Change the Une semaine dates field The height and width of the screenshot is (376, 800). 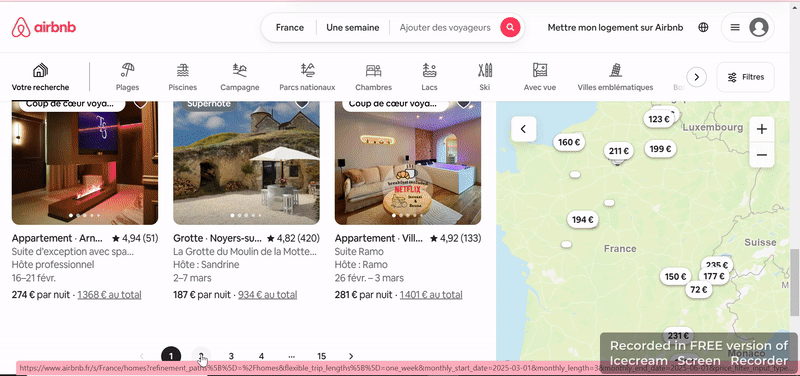tap(353, 28)
